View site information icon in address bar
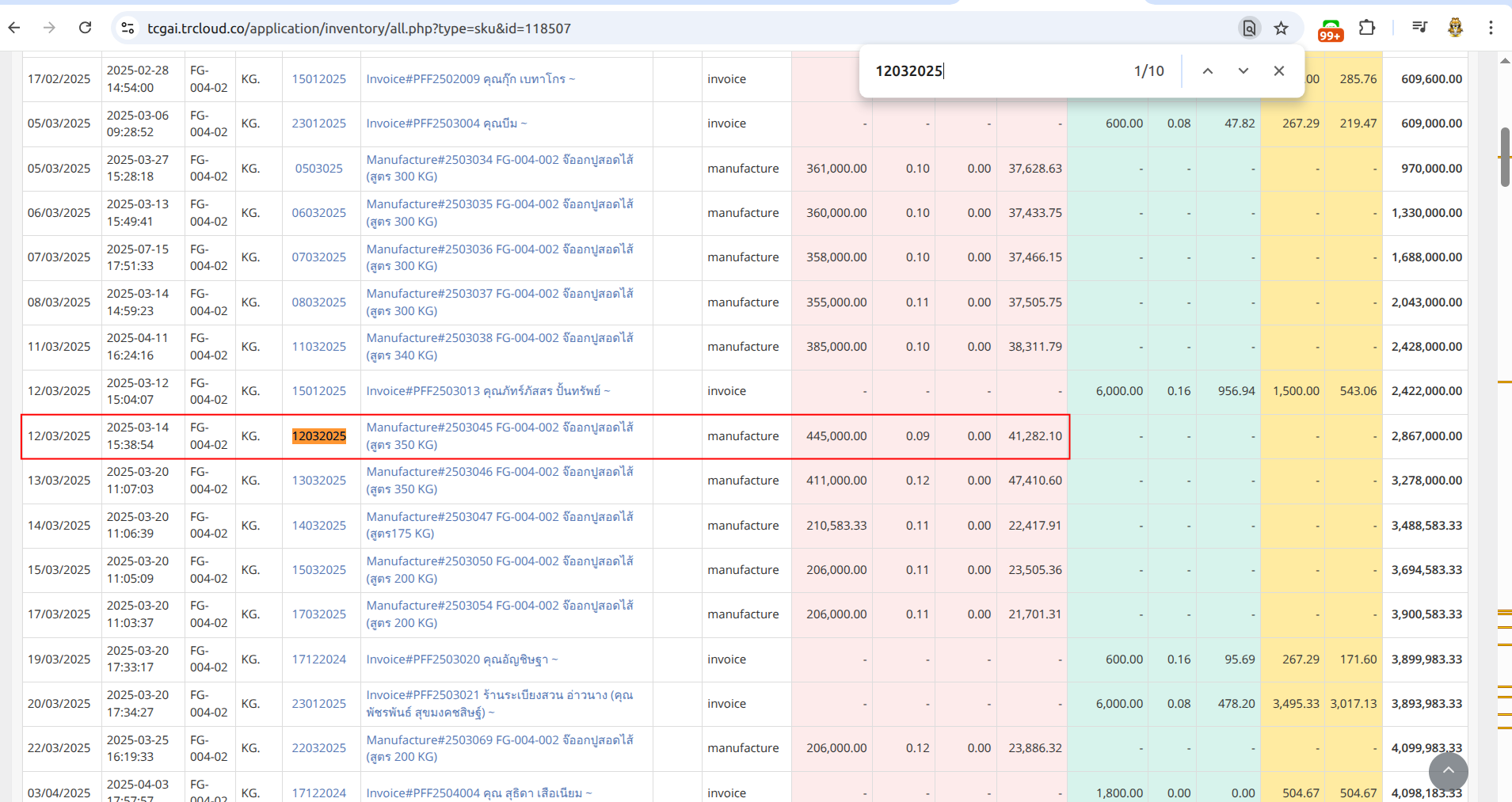 coord(128,29)
